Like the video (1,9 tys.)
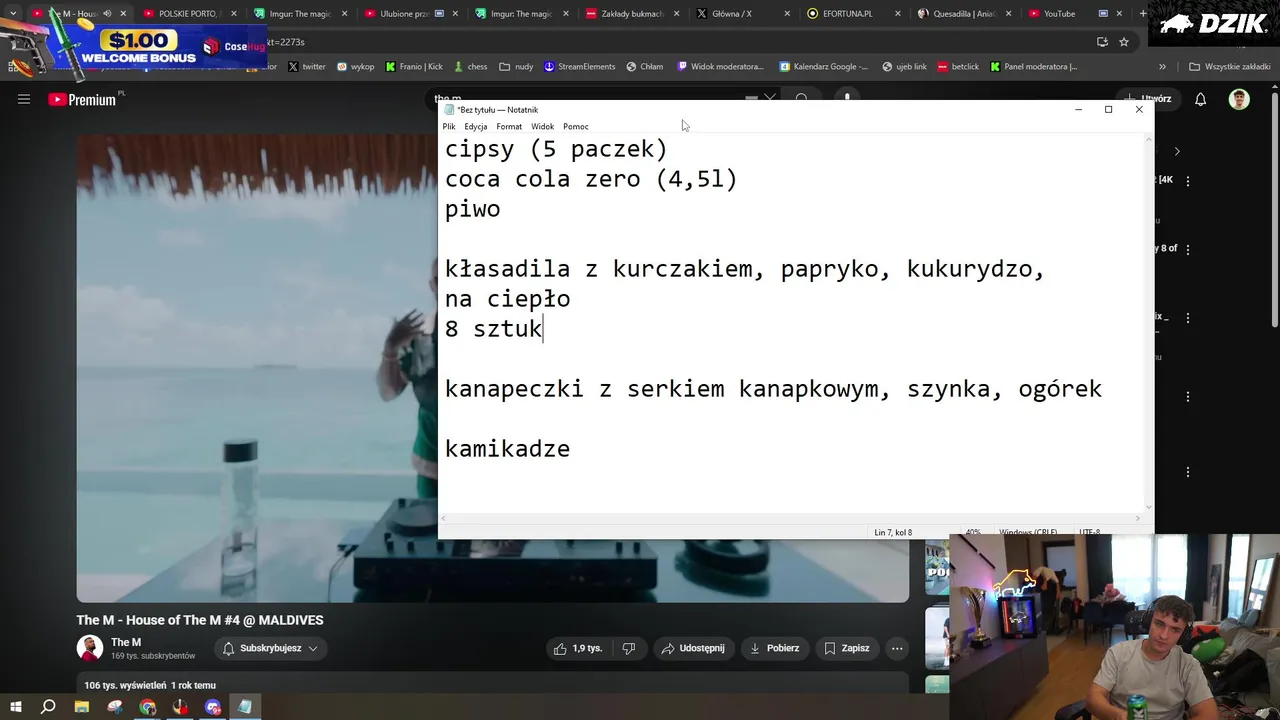 (x=580, y=648)
